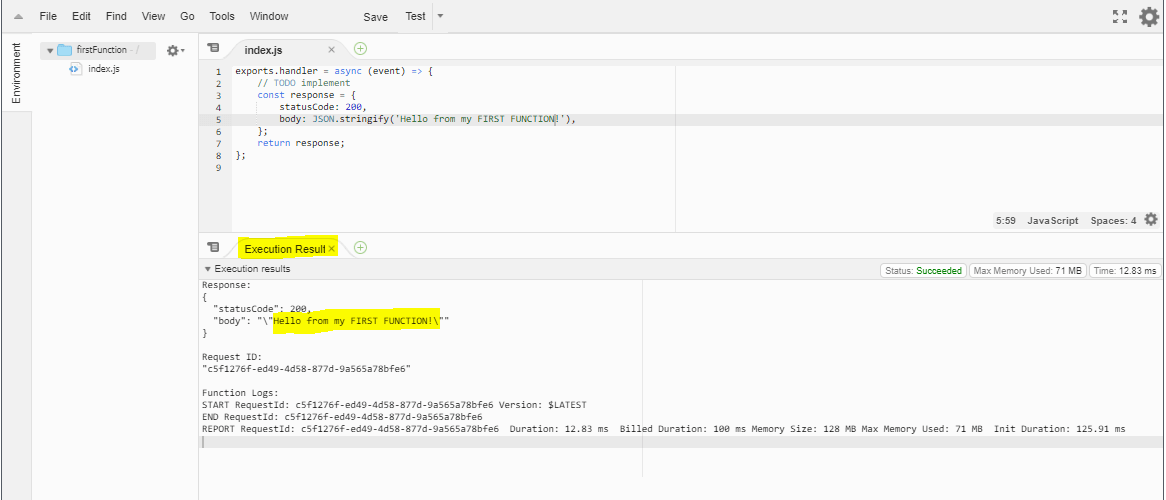The width and height of the screenshot is (1166, 500).
Task: Run the Test button
Action: [x=415, y=17]
